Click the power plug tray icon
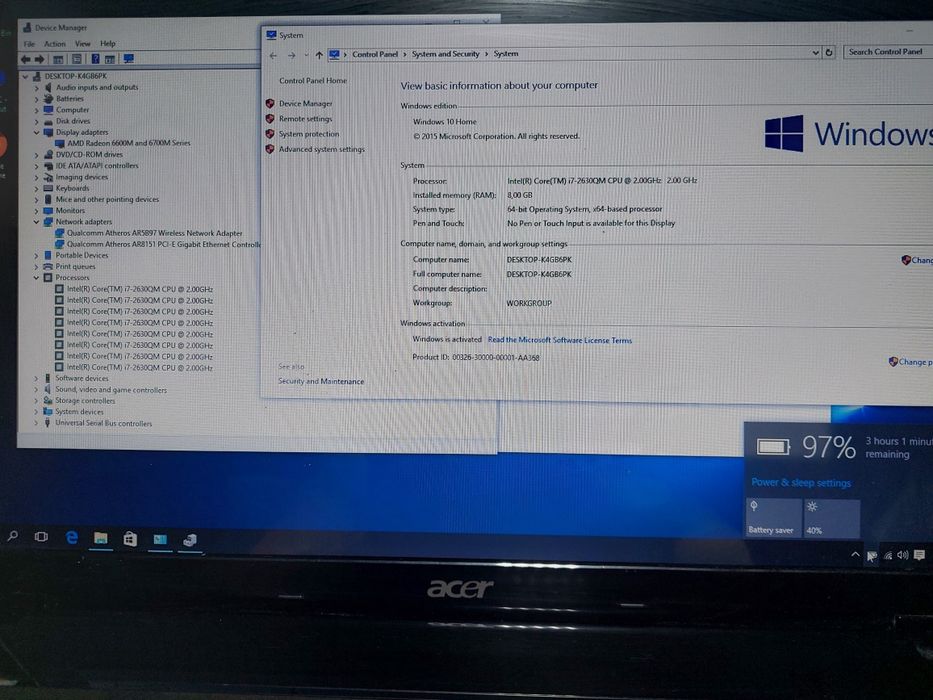 tap(872, 556)
